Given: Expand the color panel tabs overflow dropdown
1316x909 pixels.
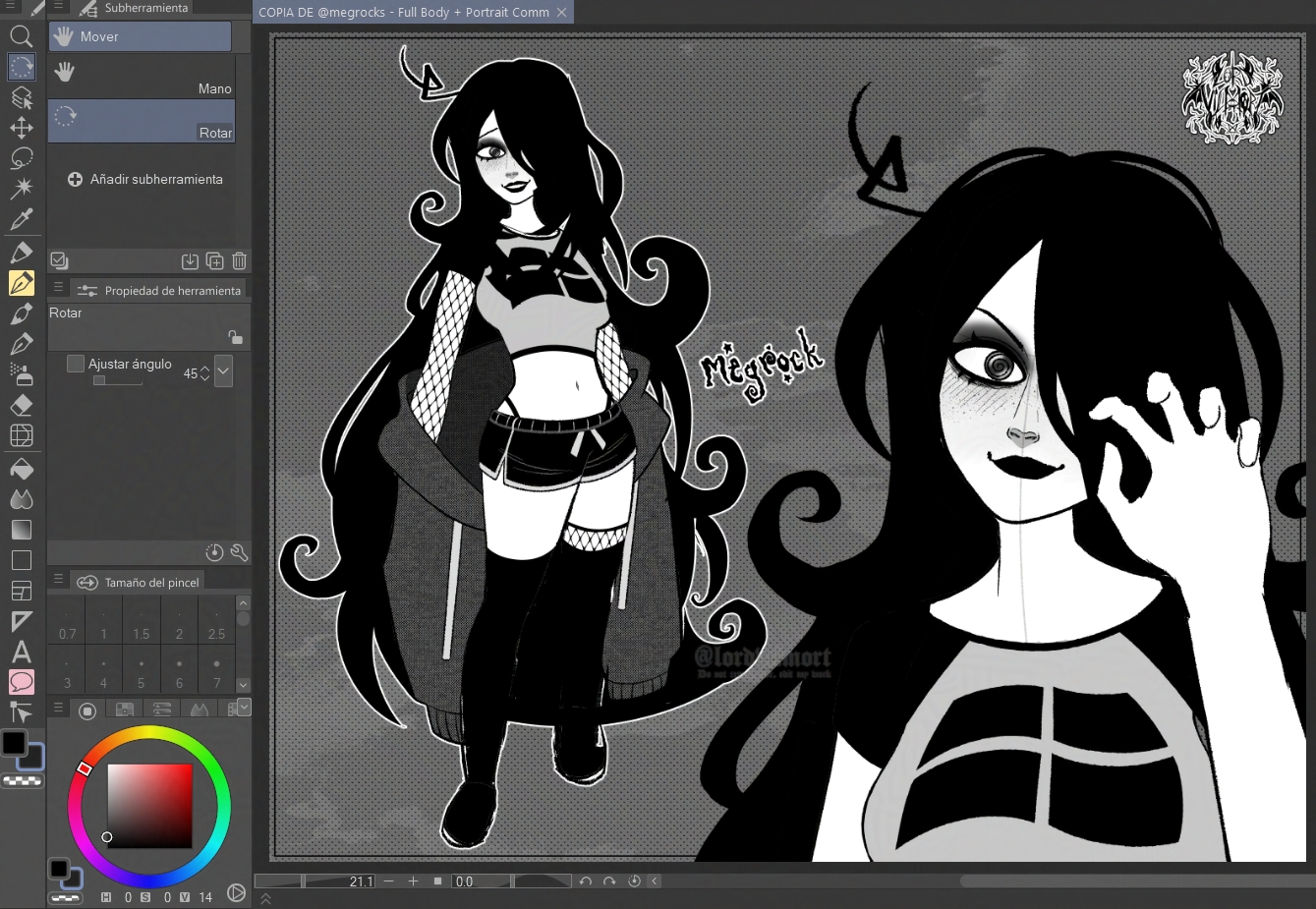Looking at the screenshot, I should (x=244, y=708).
